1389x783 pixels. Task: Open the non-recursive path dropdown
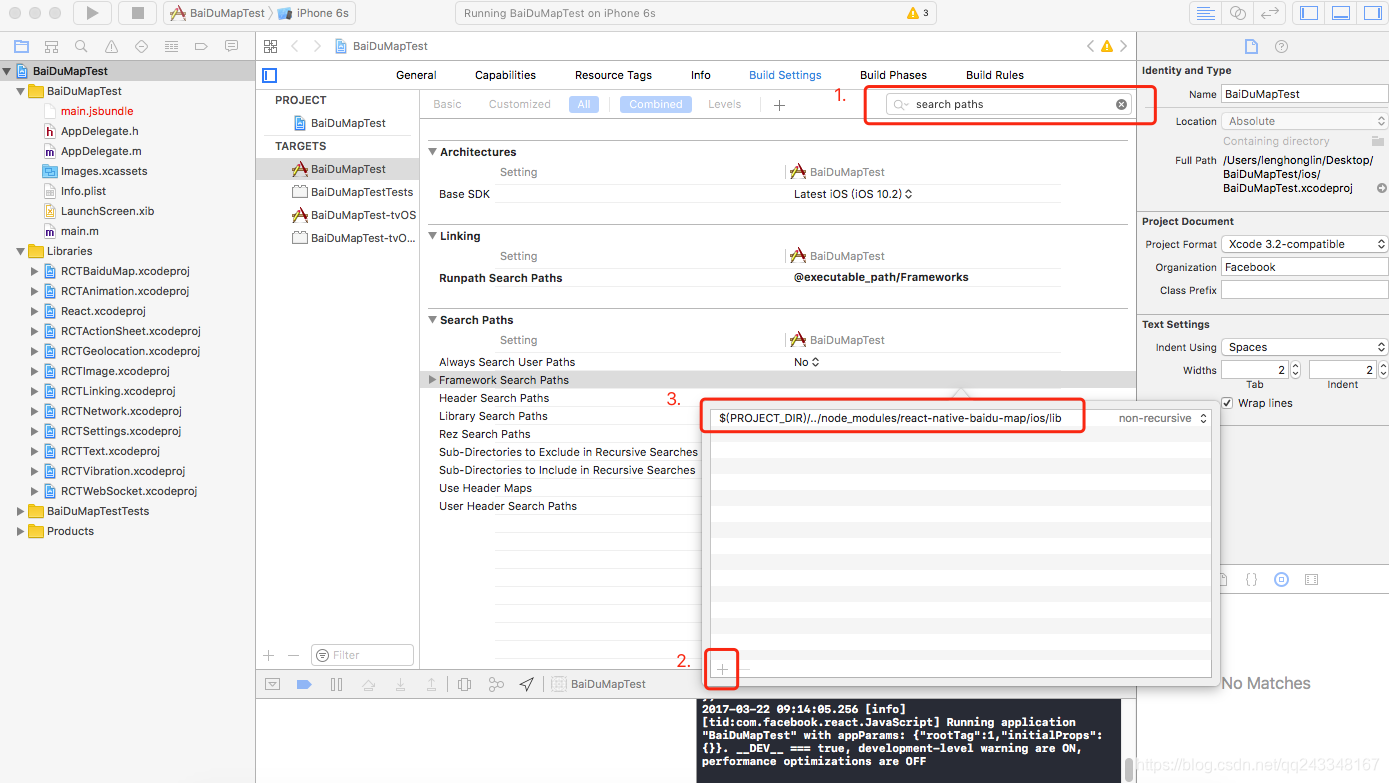coord(1163,418)
